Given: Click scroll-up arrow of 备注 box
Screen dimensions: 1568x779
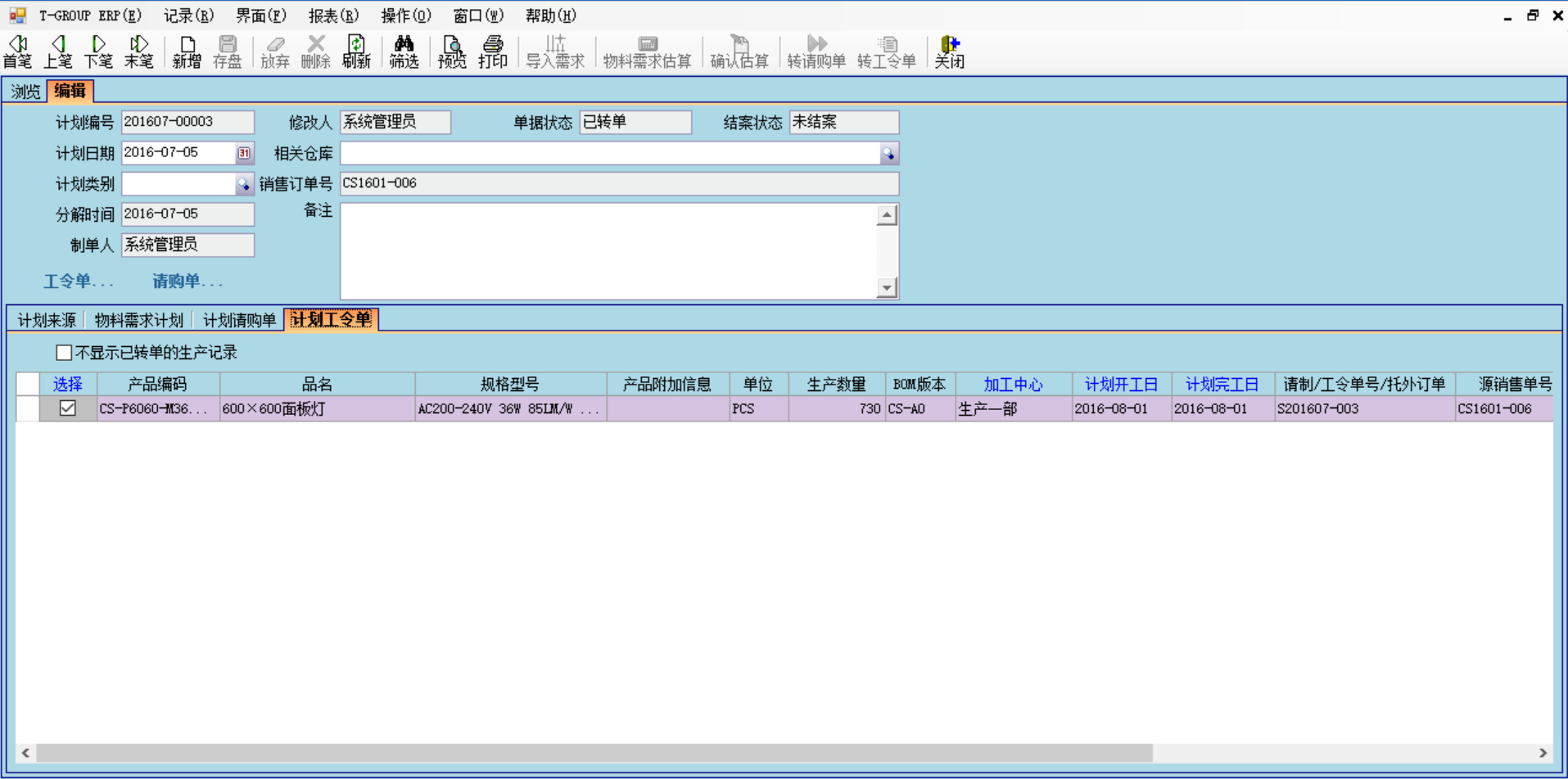Looking at the screenshot, I should [887, 215].
